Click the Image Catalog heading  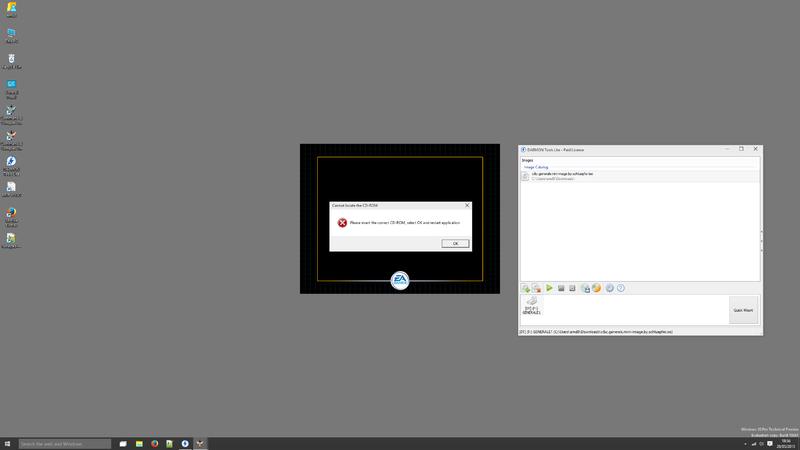point(537,167)
